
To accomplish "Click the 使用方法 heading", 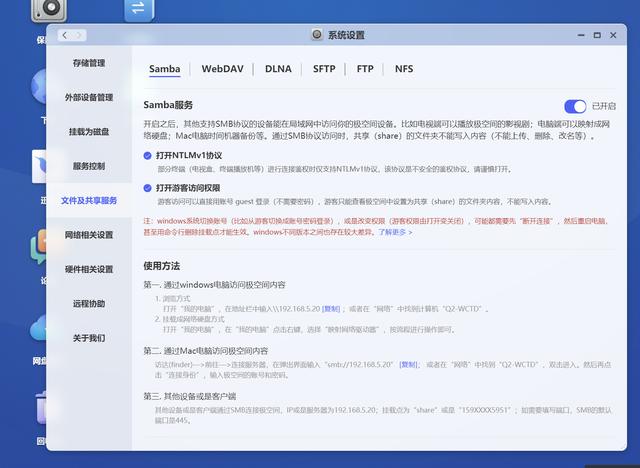I will click(x=162, y=266).
